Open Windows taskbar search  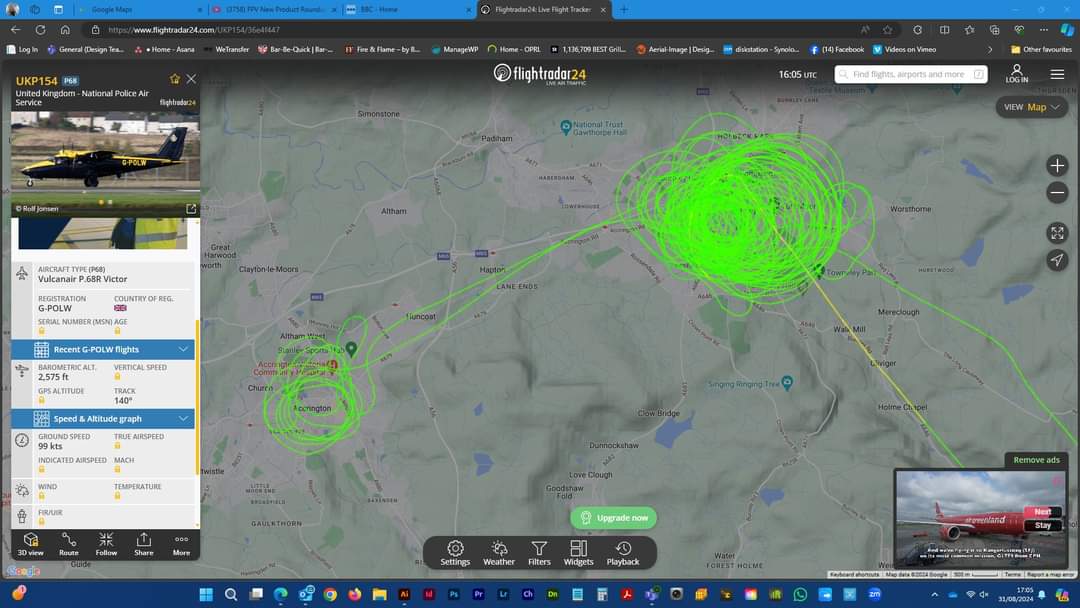tap(231, 594)
